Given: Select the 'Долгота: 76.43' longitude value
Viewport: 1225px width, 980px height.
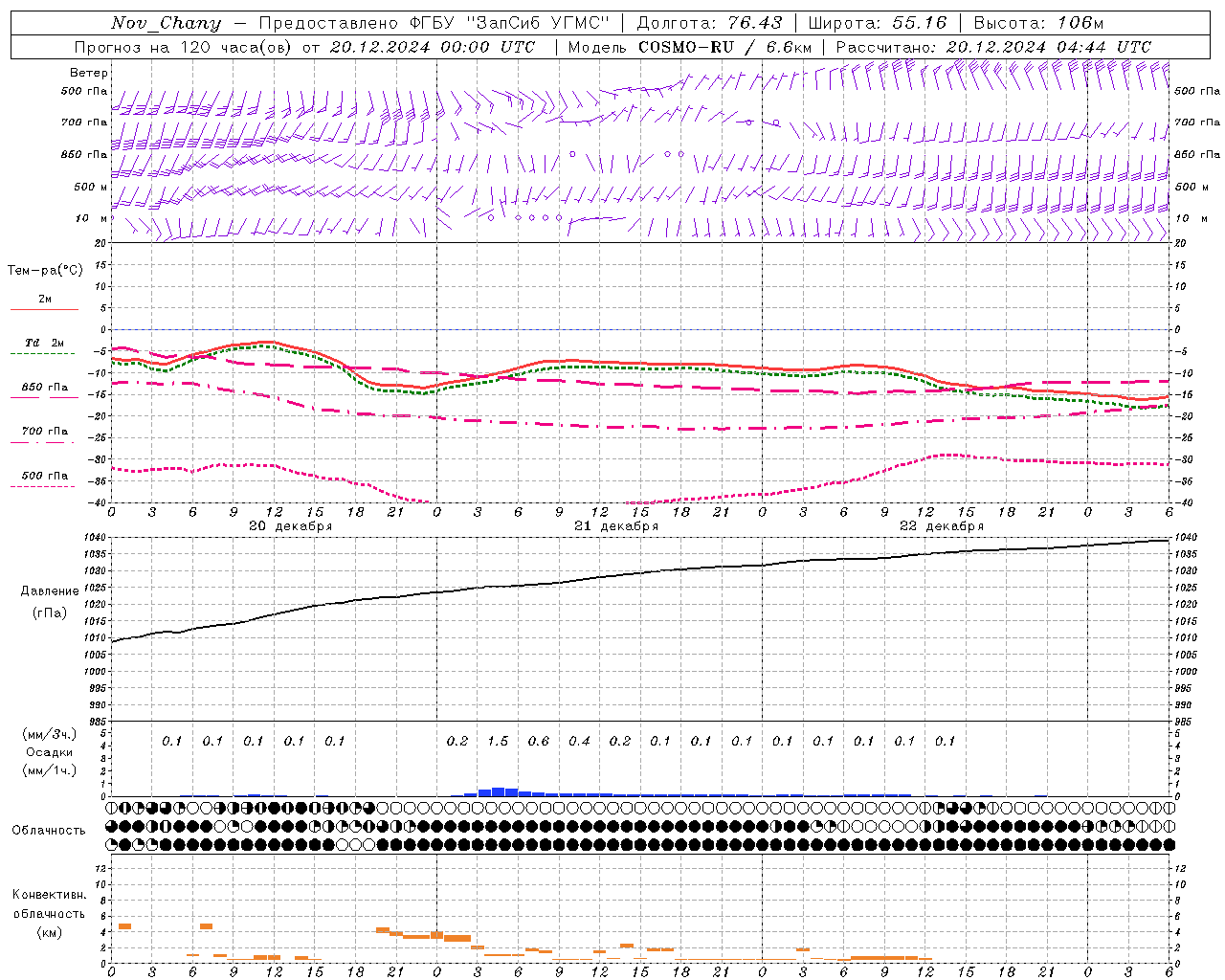Looking at the screenshot, I should click(709, 23).
